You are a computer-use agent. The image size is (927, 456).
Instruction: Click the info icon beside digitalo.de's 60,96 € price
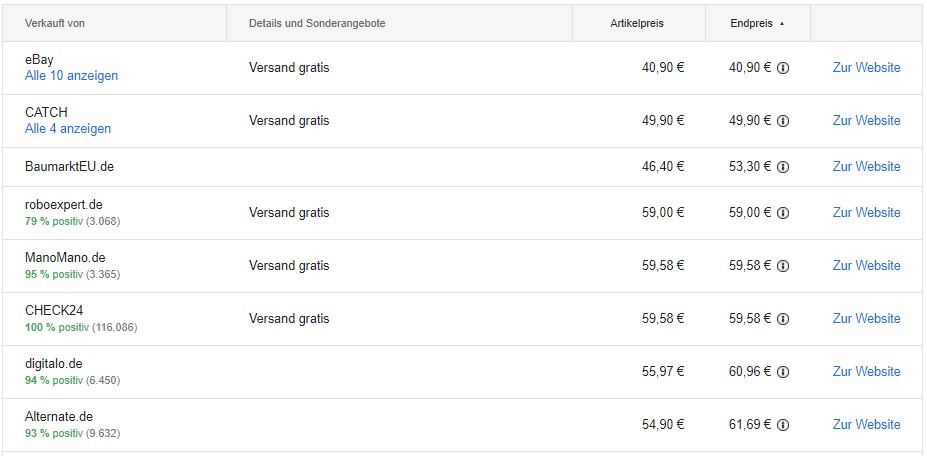click(783, 372)
